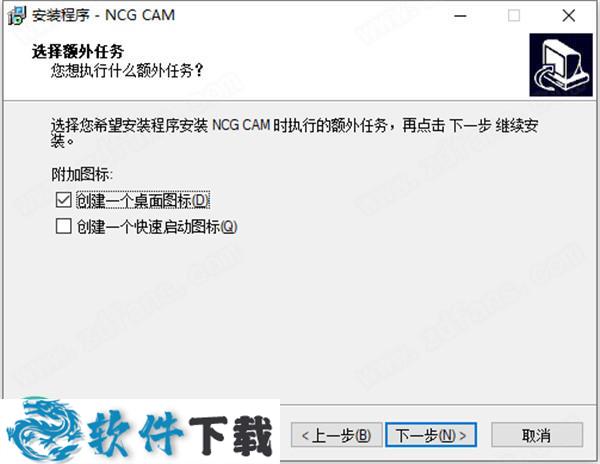
Task: Click the 附加图标 group label
Action: (x=82, y=174)
